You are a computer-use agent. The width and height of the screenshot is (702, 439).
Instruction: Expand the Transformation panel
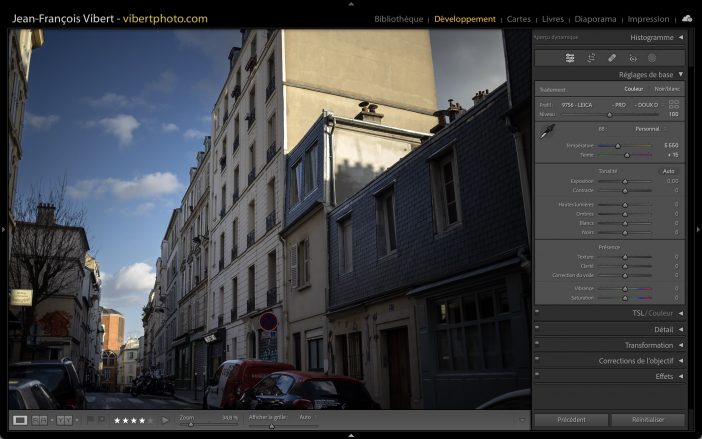coord(649,345)
